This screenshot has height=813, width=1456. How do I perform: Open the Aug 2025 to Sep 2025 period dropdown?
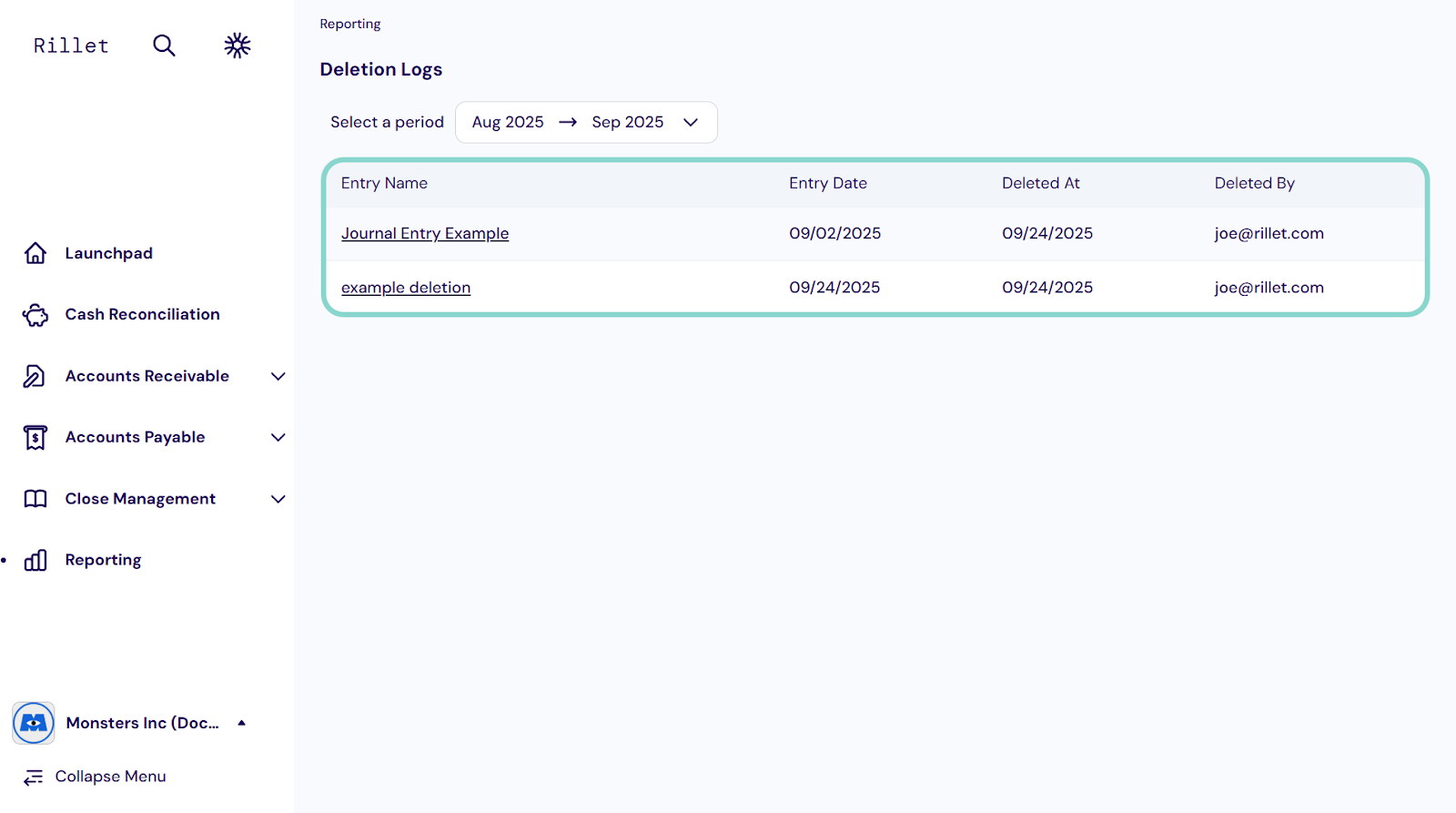click(585, 122)
